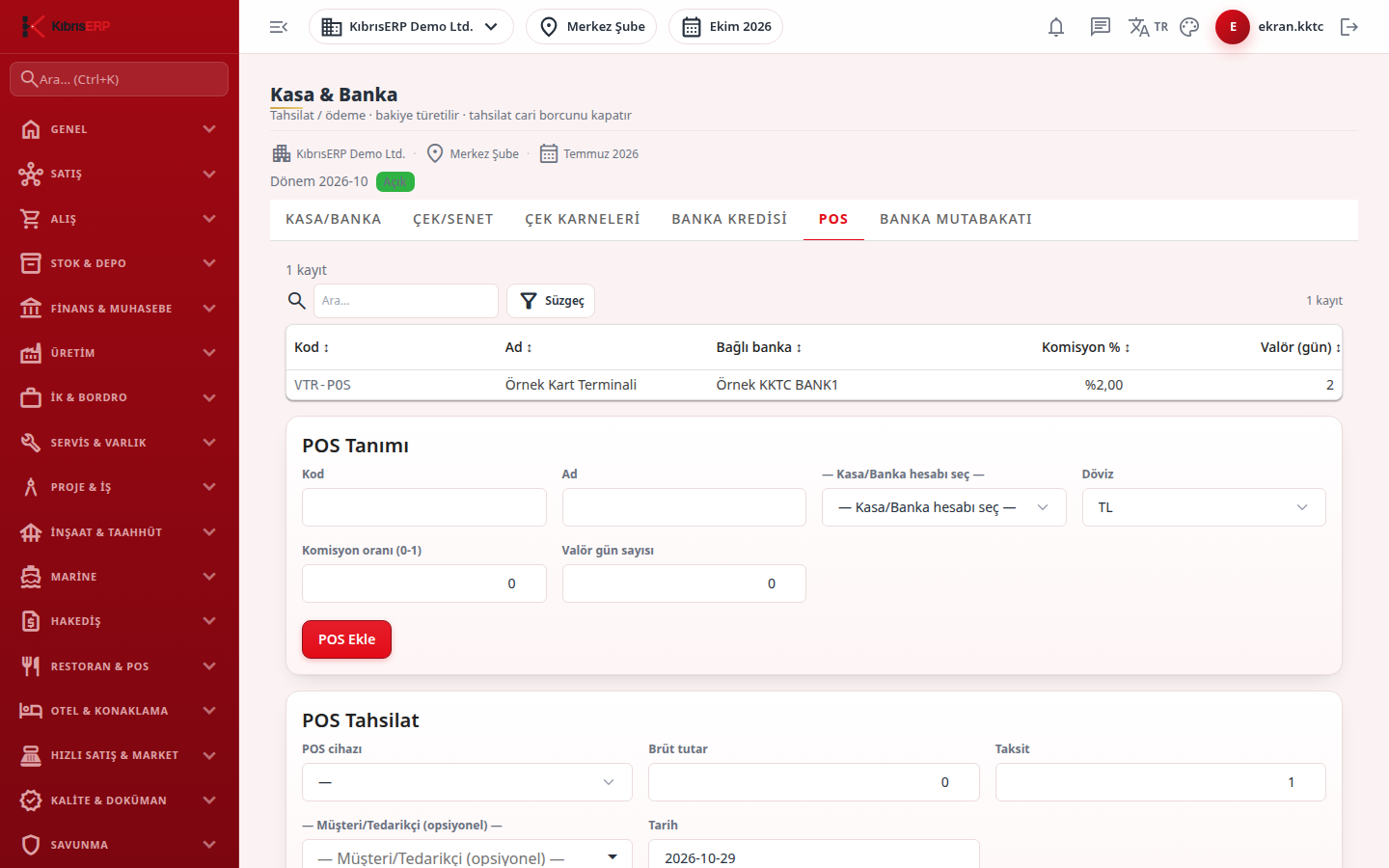The height and width of the screenshot is (868, 1389).
Task: Open the Döviz TL dropdown
Action: pyautogui.click(x=1204, y=507)
